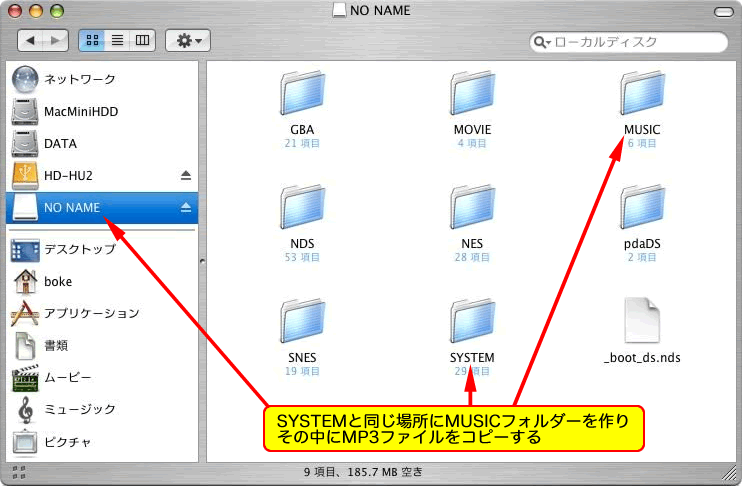Select the pdaDS folder icon
742x486 pixels.
pos(642,207)
